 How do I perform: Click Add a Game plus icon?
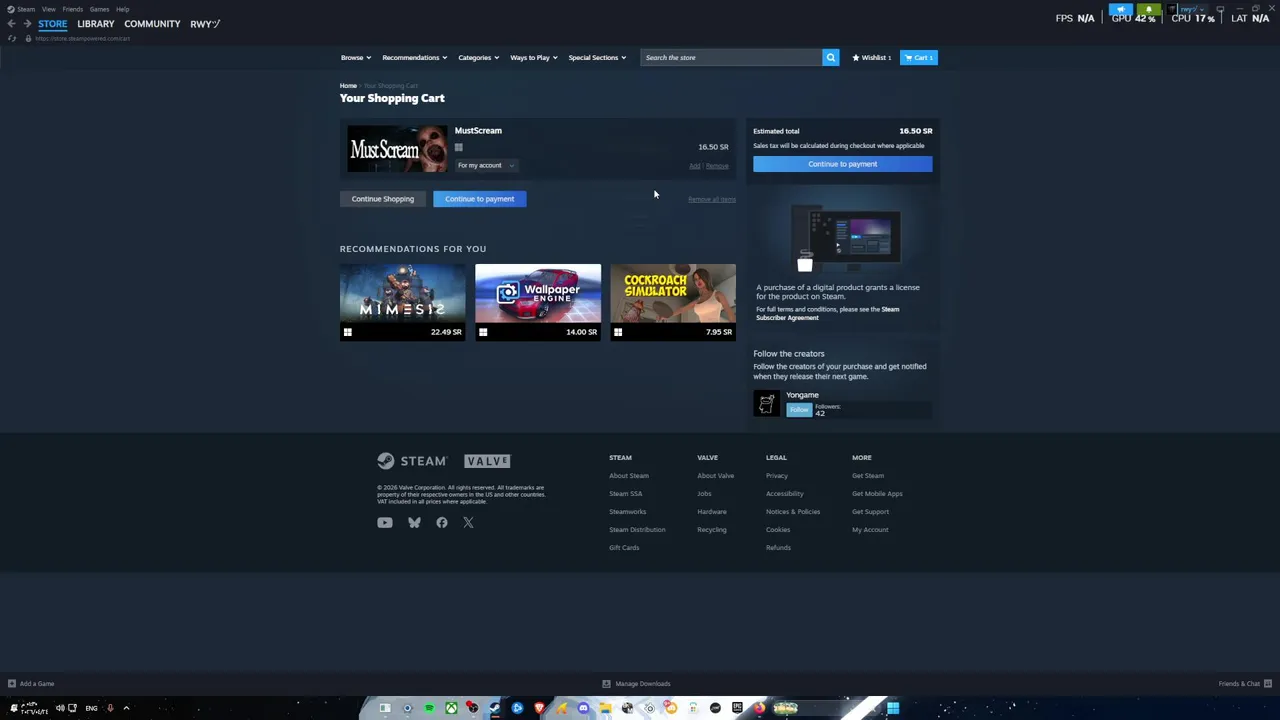[11, 684]
